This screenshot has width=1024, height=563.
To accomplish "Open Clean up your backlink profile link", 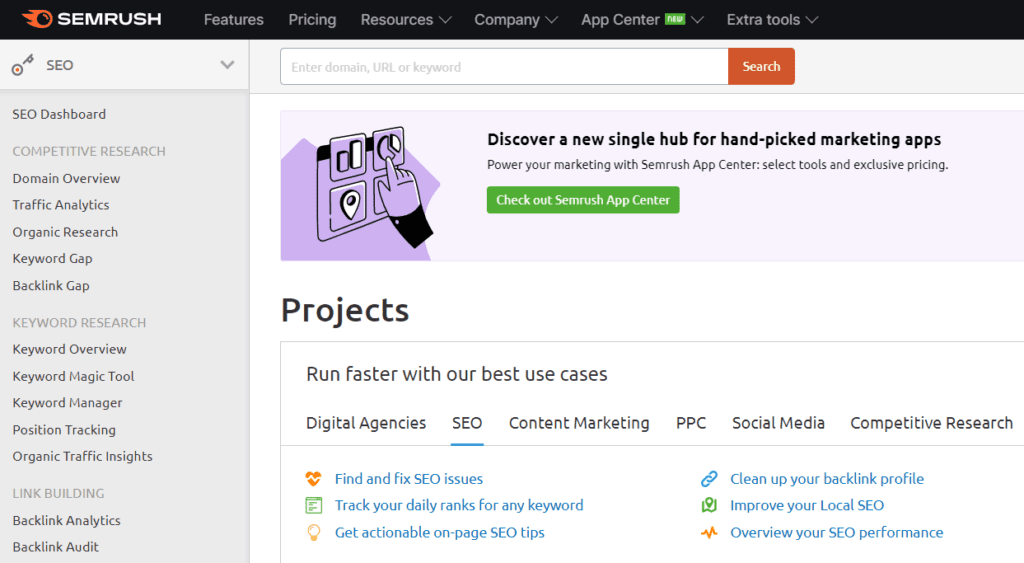I will tap(827, 479).
